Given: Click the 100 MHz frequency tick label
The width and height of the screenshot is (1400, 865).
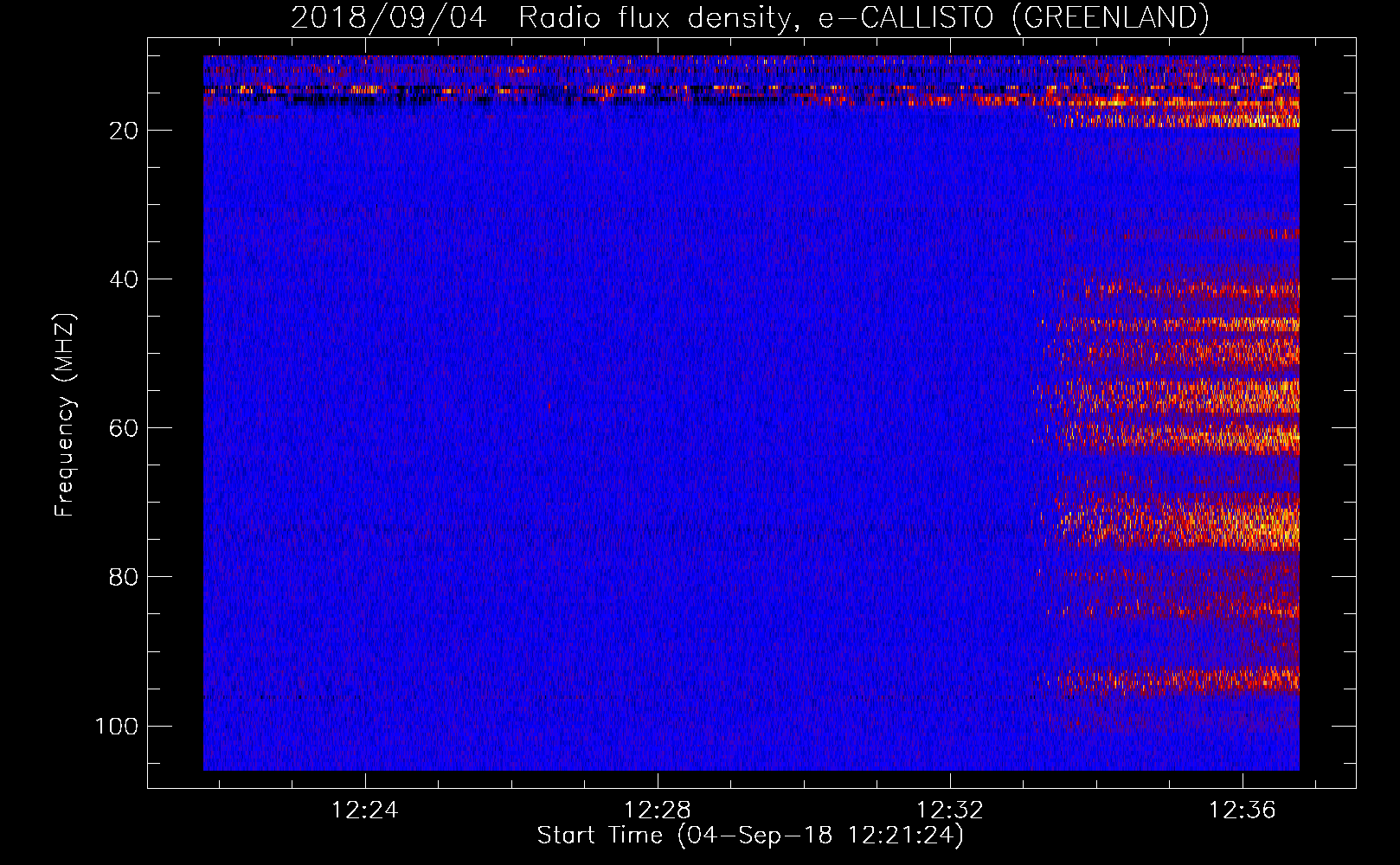Looking at the screenshot, I should 117,726.
